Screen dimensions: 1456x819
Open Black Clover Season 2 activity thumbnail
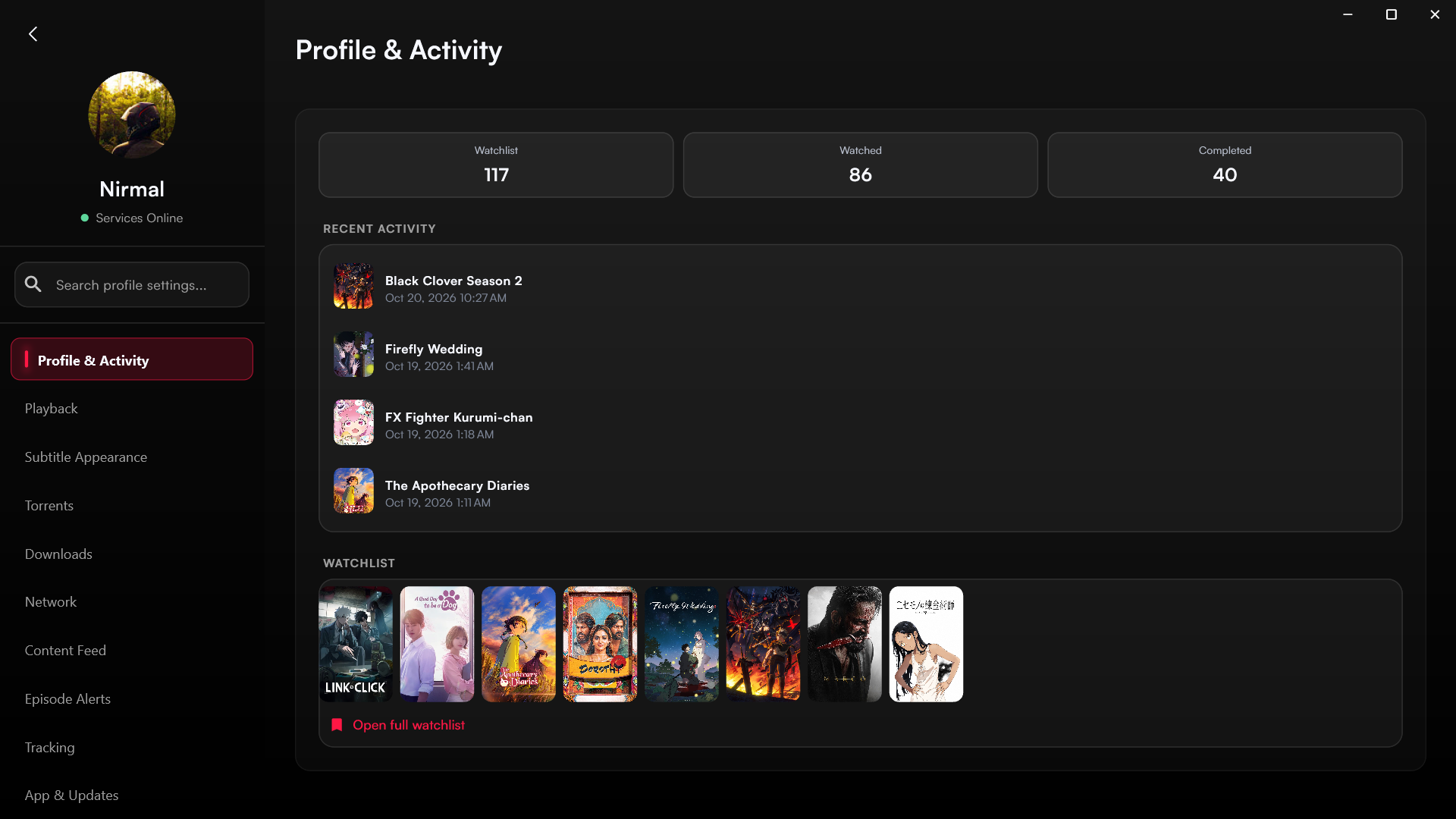tap(353, 286)
